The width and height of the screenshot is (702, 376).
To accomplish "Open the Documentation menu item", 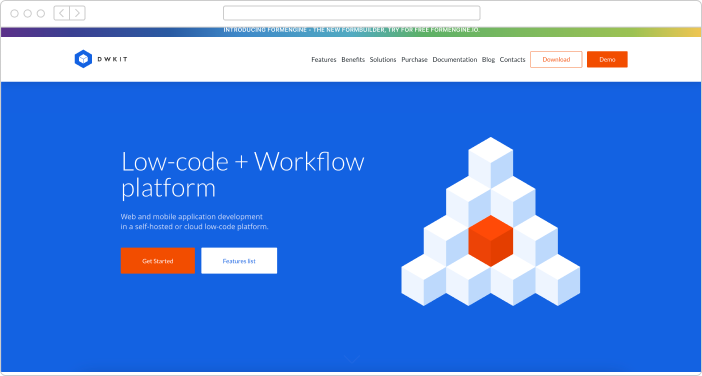I will (x=455, y=60).
